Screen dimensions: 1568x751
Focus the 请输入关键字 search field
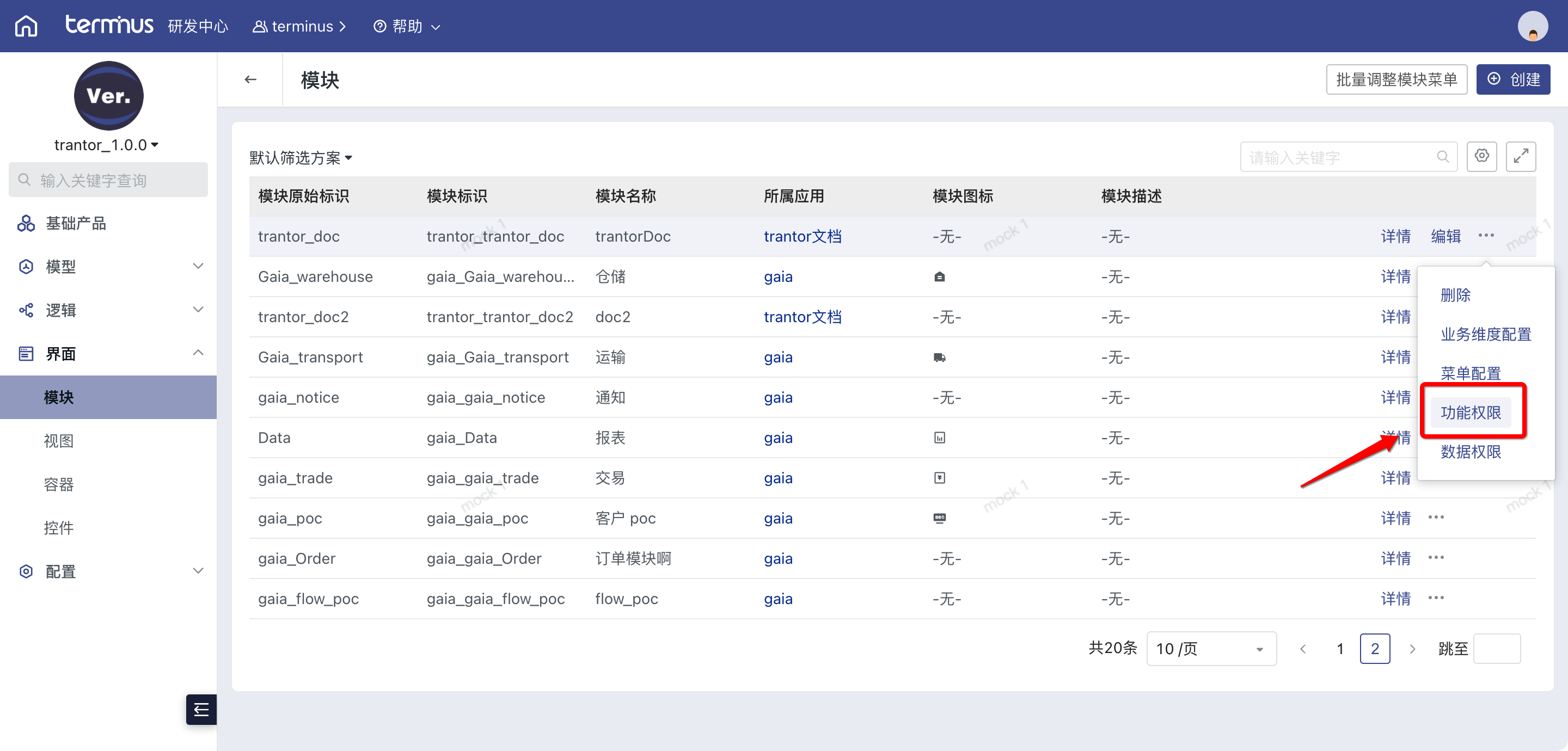pyautogui.click(x=1348, y=157)
